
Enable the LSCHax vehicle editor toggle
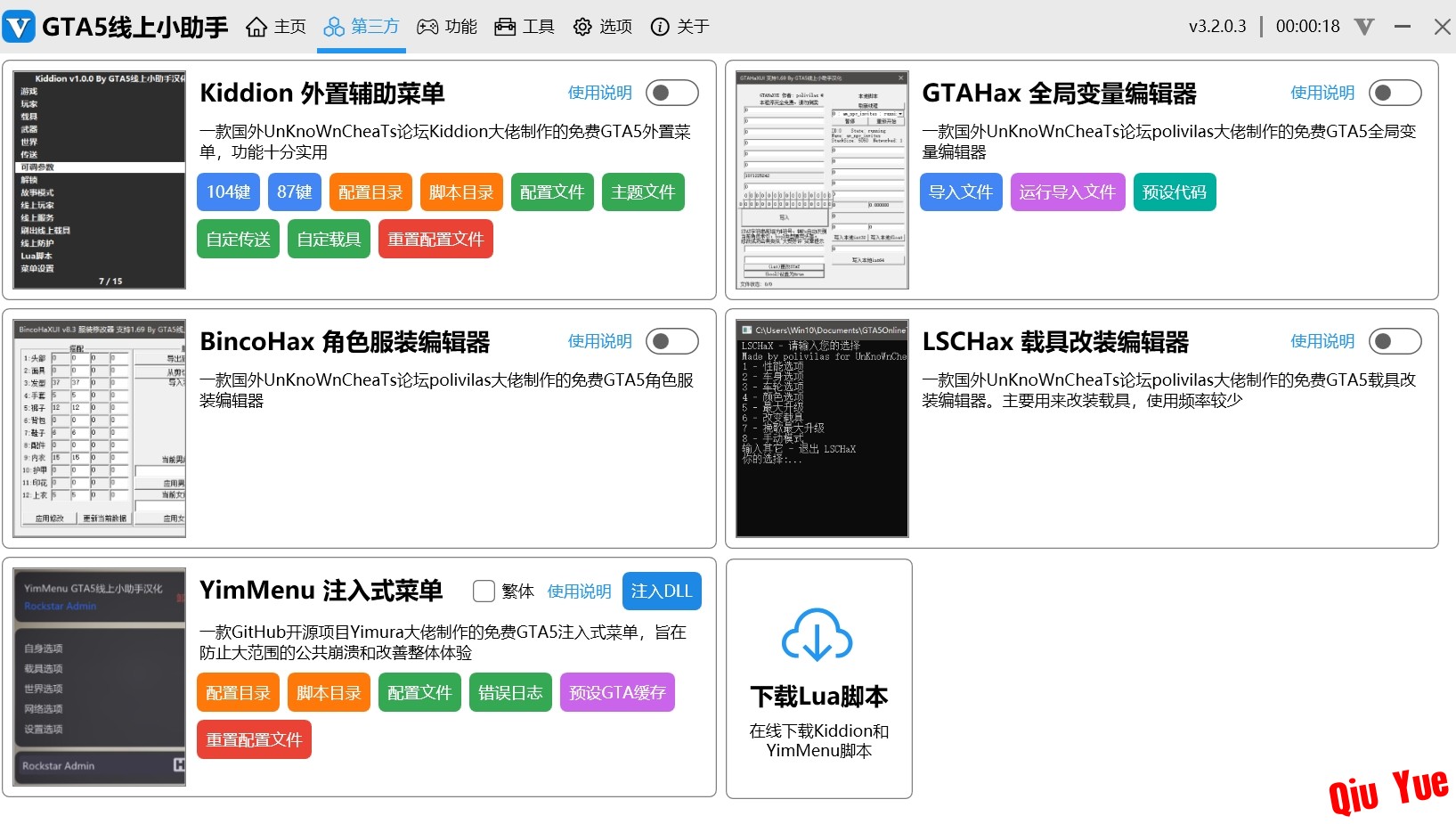(x=1395, y=341)
